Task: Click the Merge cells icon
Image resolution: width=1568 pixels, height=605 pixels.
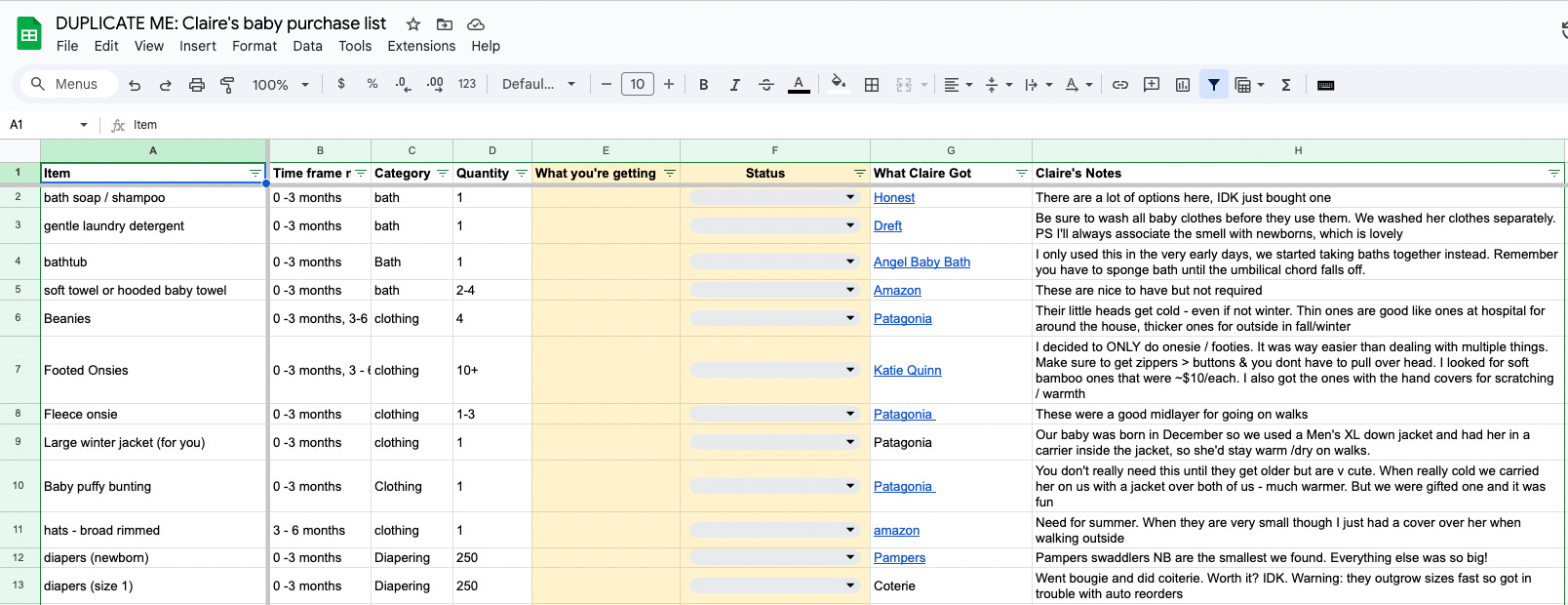Action: pos(904,85)
